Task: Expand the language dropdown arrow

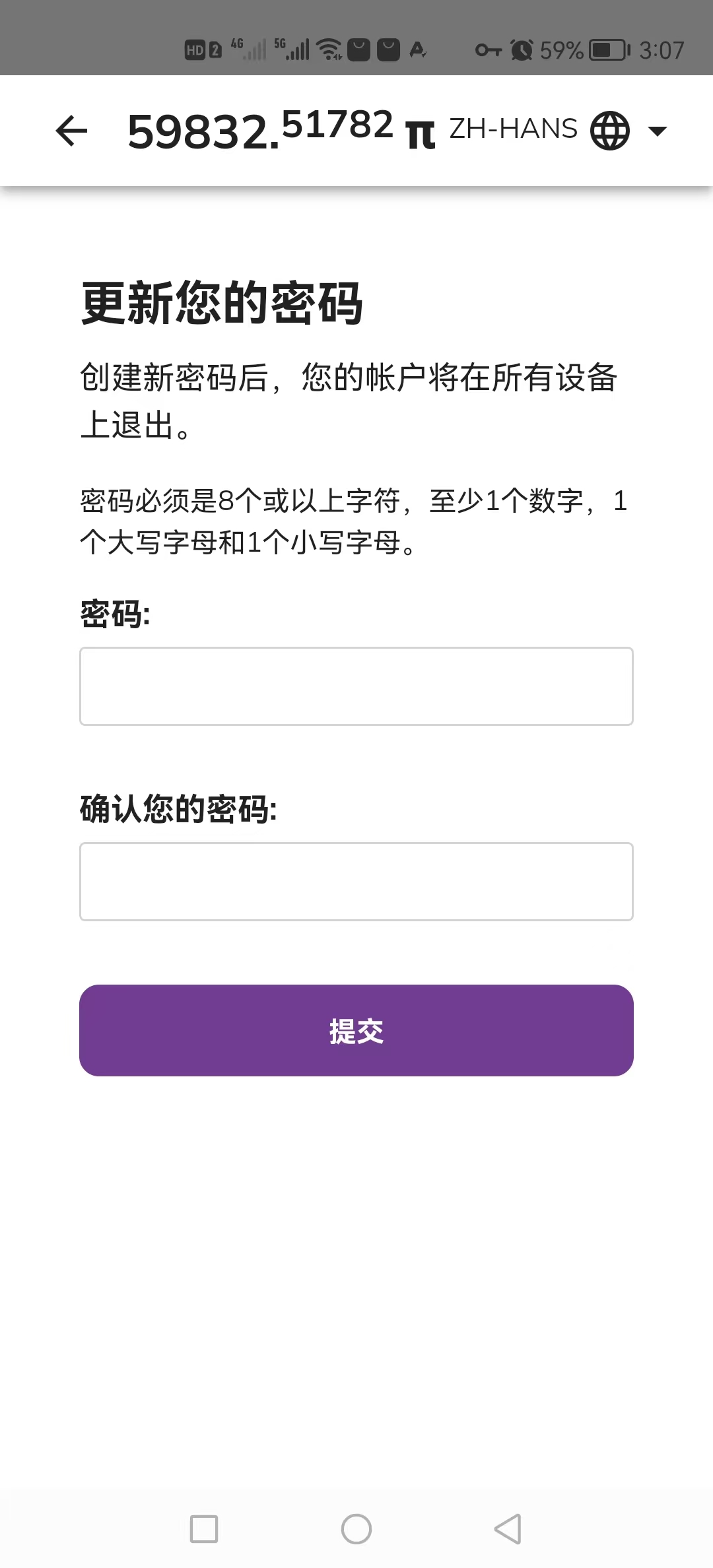Action: (x=657, y=131)
